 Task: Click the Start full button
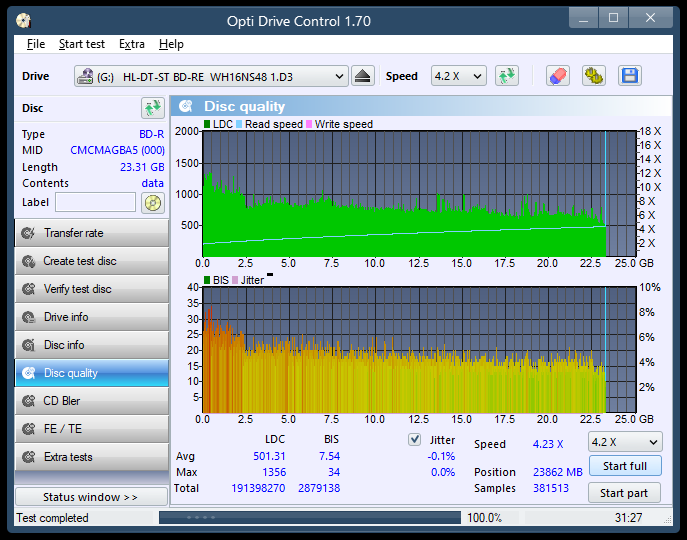click(625, 466)
